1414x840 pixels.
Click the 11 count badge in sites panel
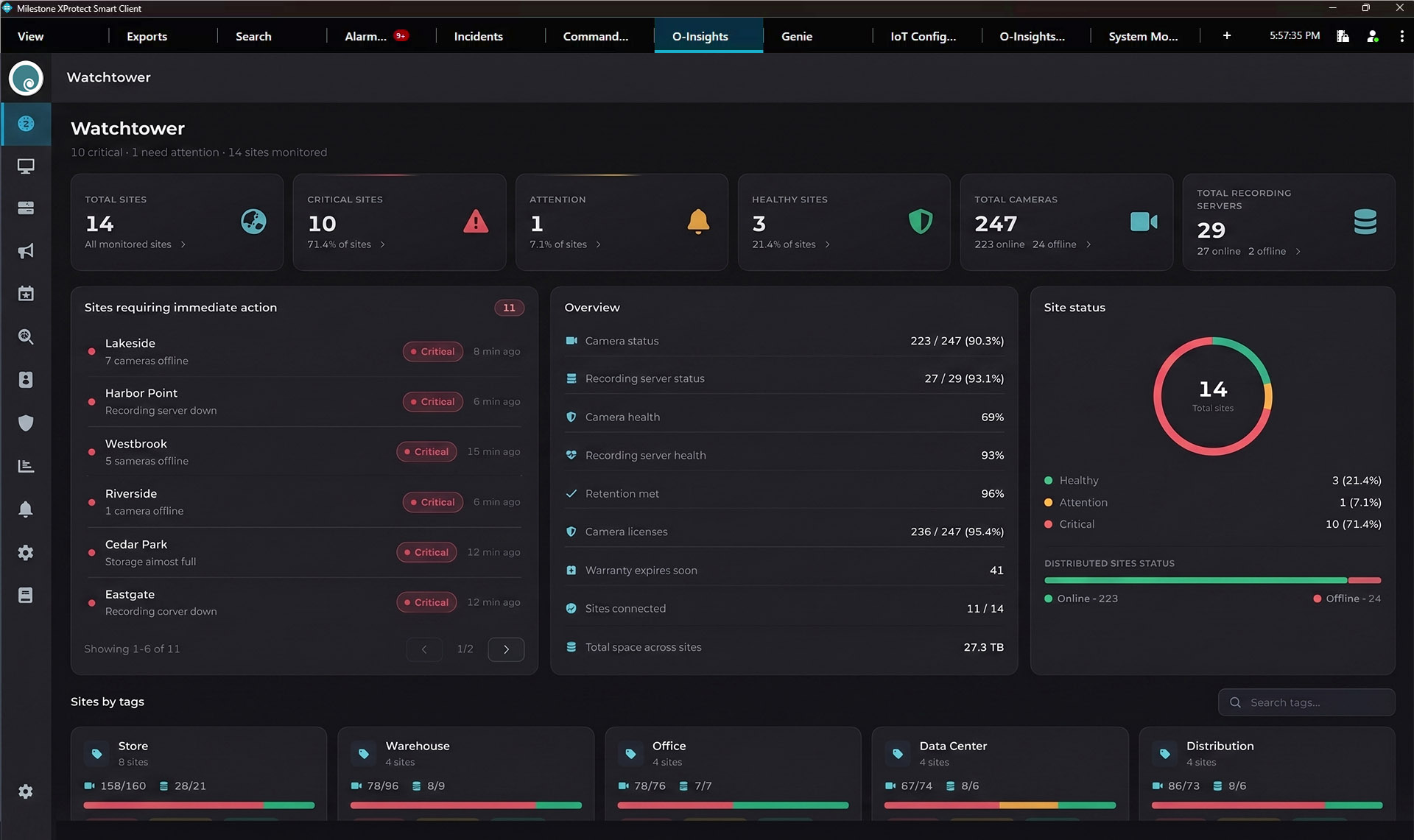pos(509,308)
